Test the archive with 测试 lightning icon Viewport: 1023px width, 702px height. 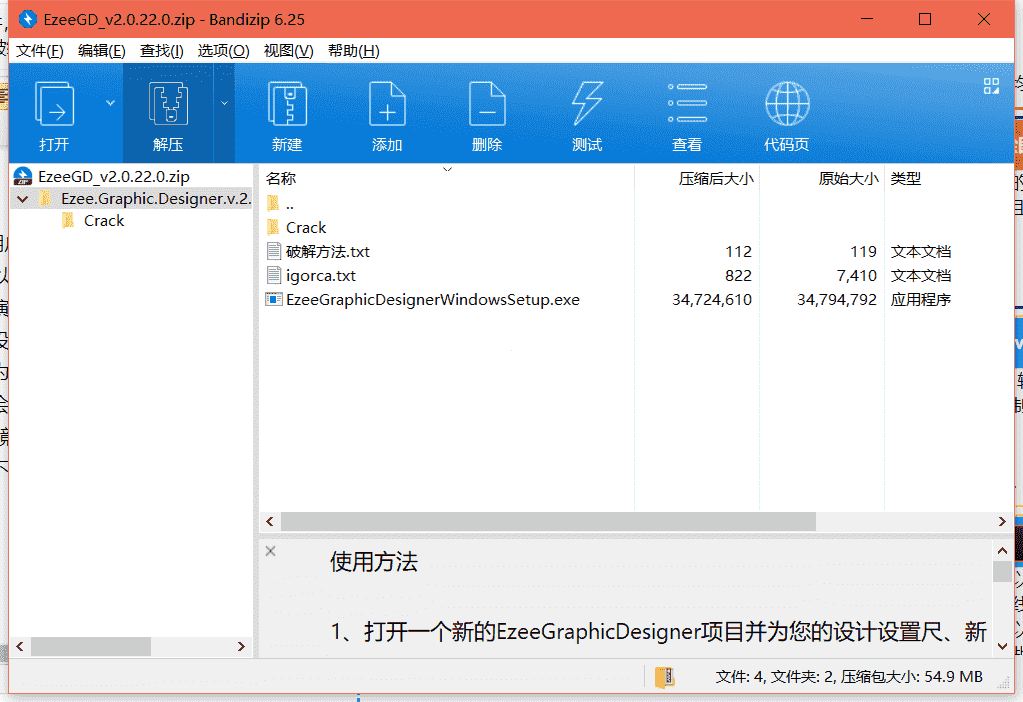587,104
